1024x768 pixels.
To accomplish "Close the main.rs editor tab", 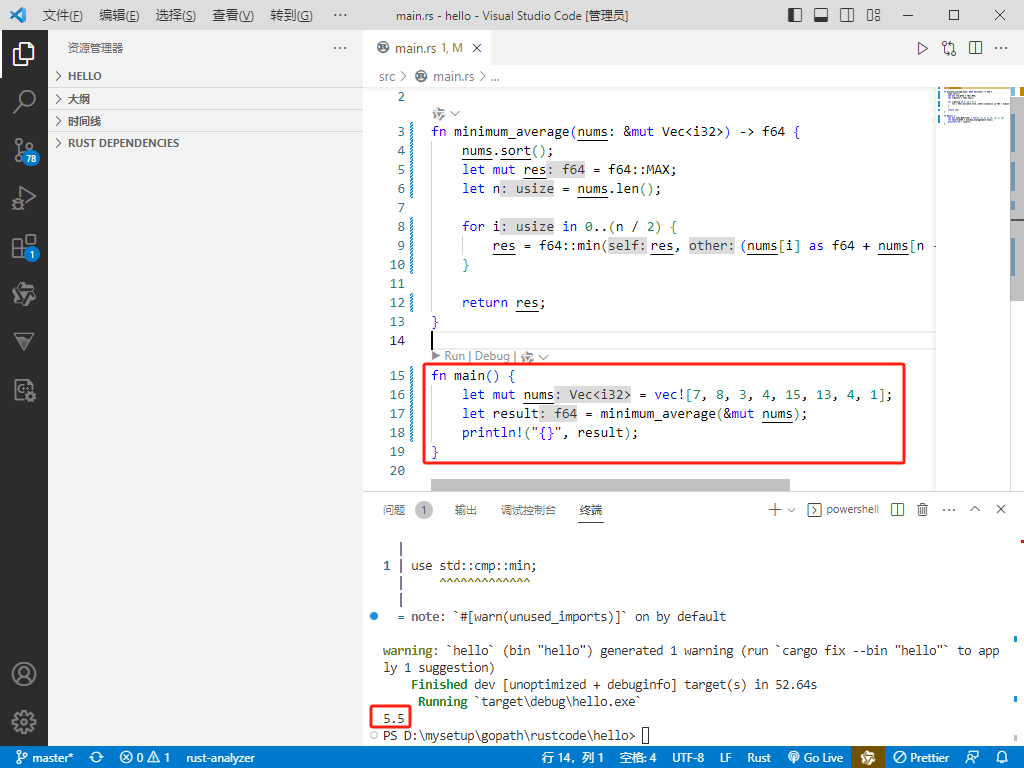I will [477, 48].
